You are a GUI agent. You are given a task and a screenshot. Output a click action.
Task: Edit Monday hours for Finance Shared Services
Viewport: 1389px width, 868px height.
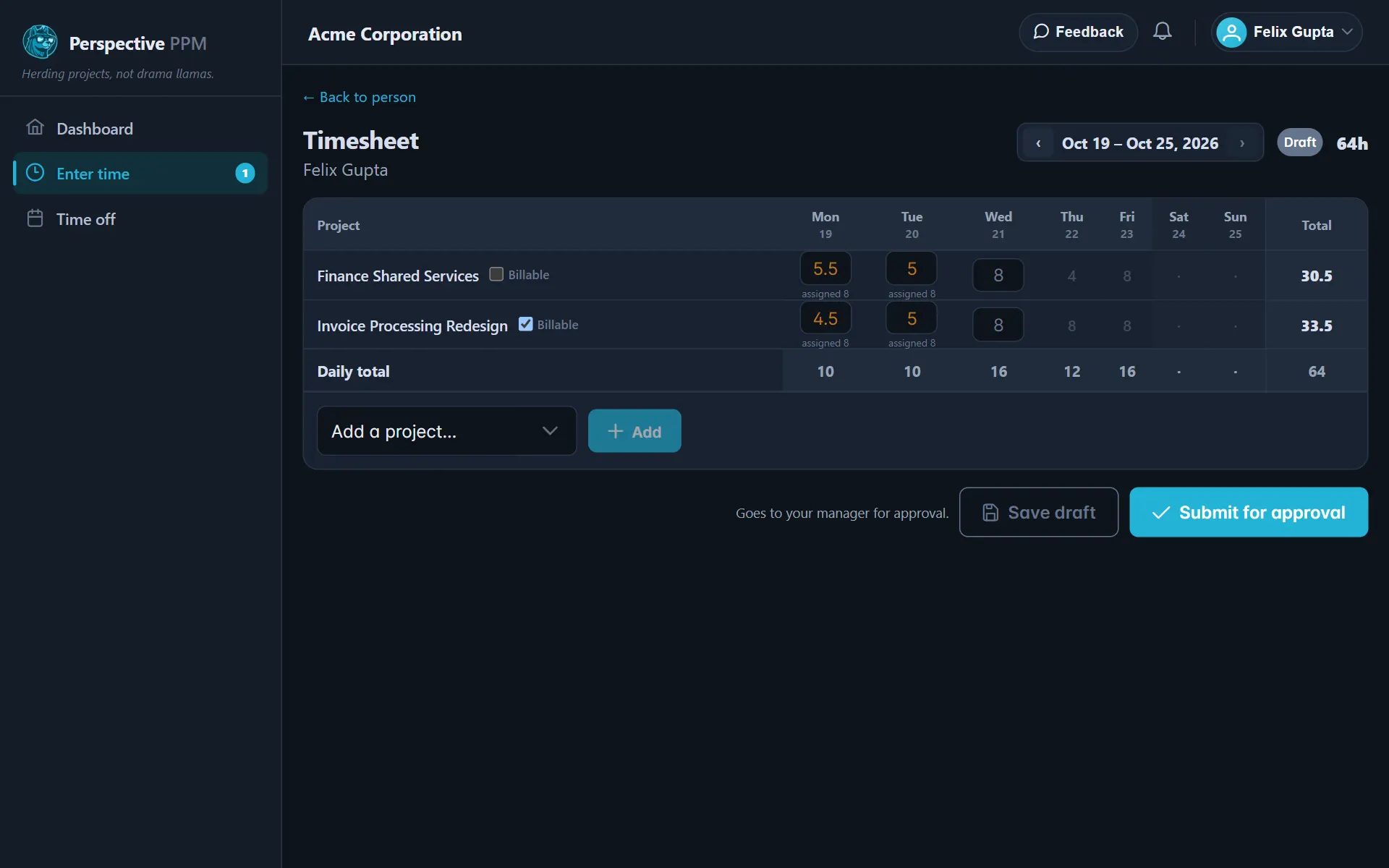pyautogui.click(x=825, y=268)
